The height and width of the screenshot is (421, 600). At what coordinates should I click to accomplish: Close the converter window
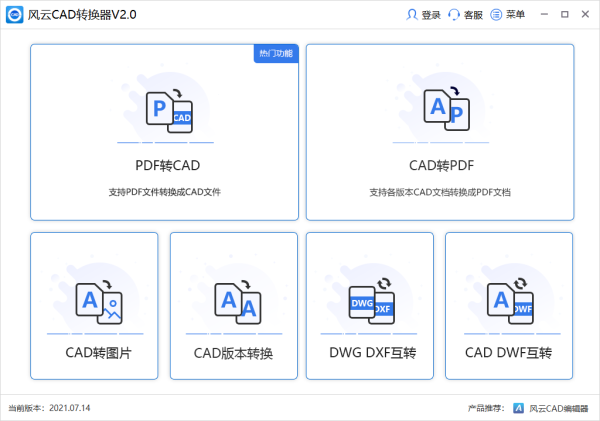[x=585, y=15]
